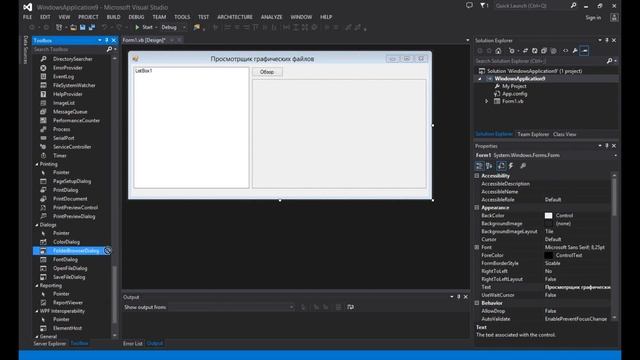Click the Properties panel vertical scrollbar
Viewport: 640px width, 360px height.
[x=614, y=247]
